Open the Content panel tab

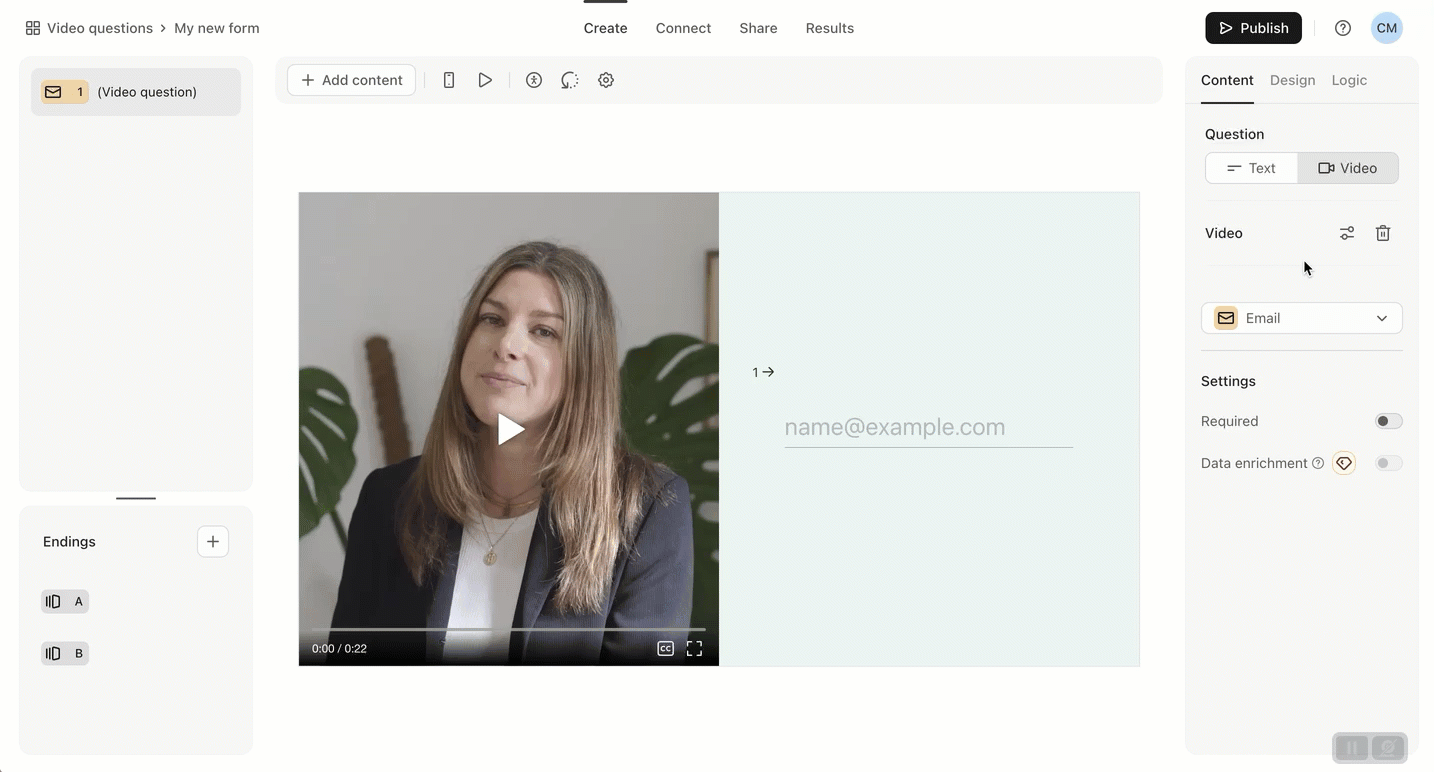click(1227, 80)
